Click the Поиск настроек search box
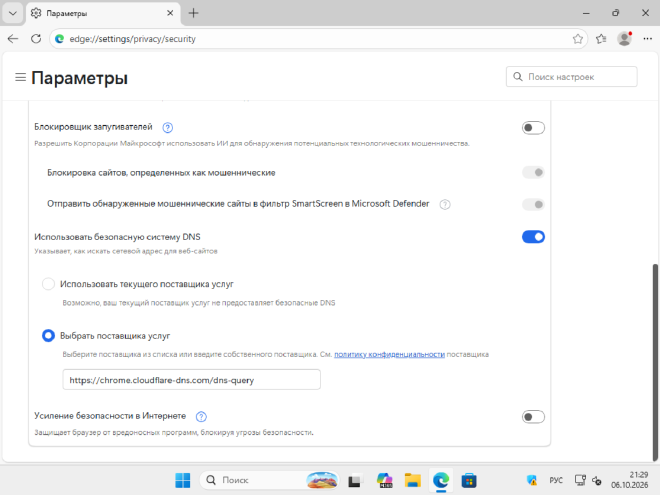This screenshot has height=495, width=660. click(x=572, y=77)
